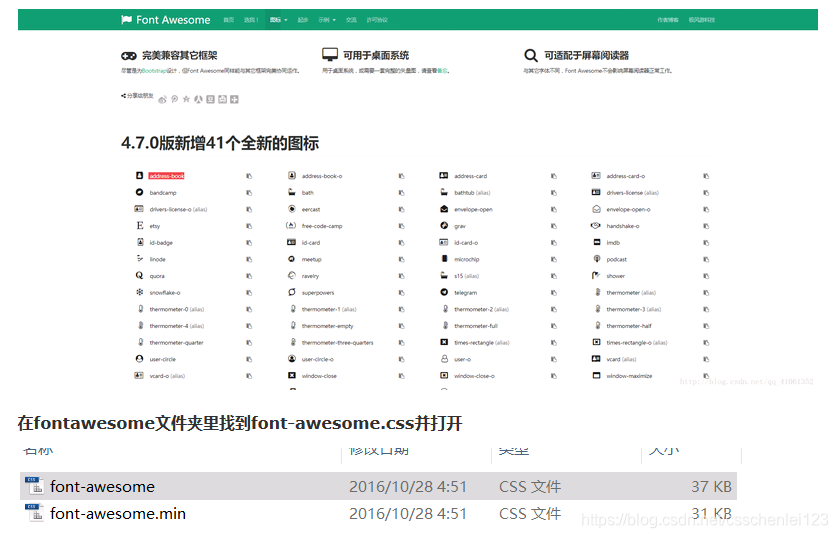Open the thermometer-quarter icon entry

[170, 342]
